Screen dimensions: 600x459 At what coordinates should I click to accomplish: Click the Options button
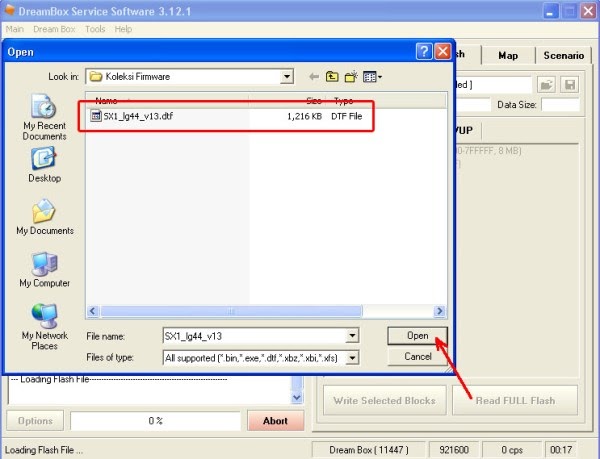[x=35, y=421]
